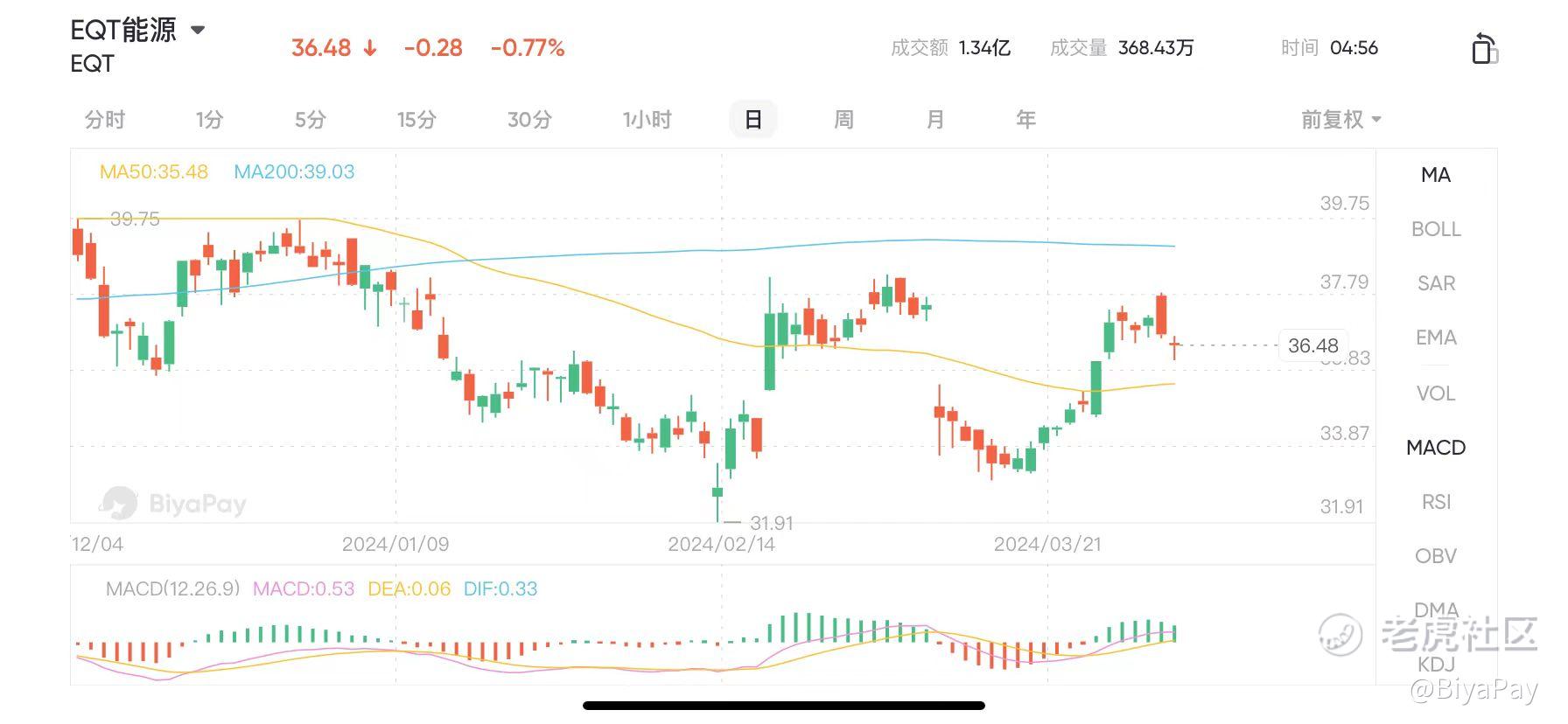The image size is (1568, 724).
Task: Toggle the MA indicator overlay
Action: click(x=1436, y=175)
